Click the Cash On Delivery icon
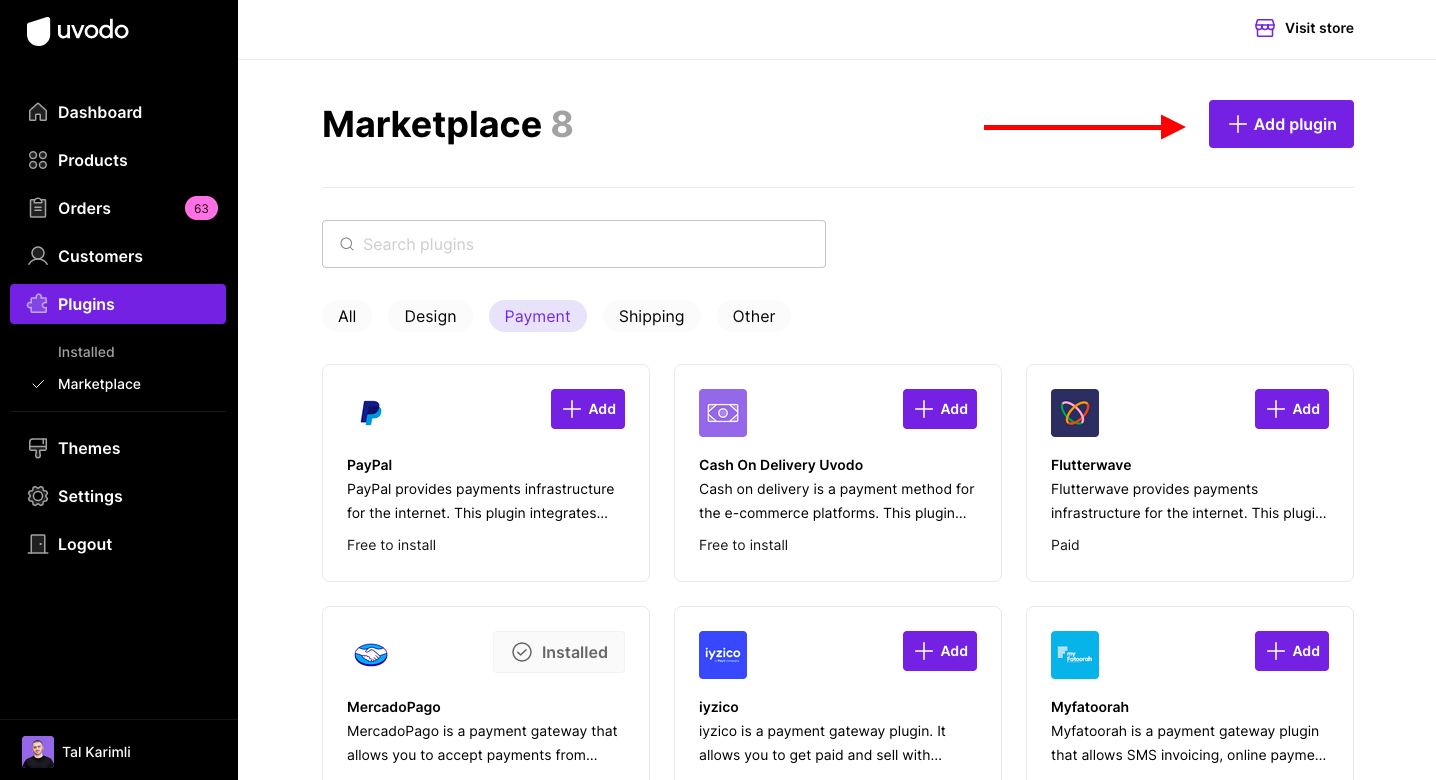The height and width of the screenshot is (780, 1436). [x=723, y=413]
